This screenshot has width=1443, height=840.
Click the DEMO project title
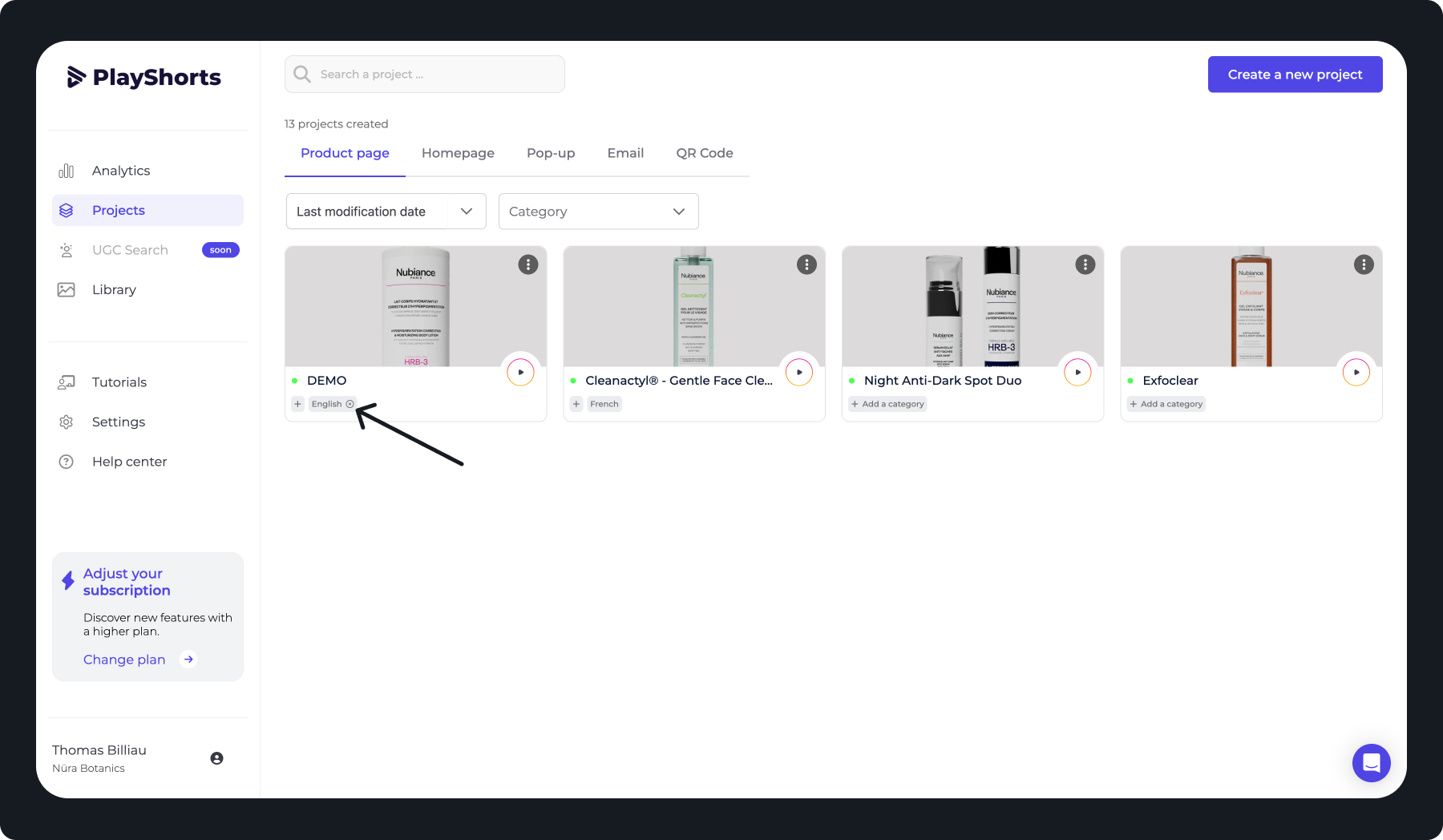coord(327,381)
